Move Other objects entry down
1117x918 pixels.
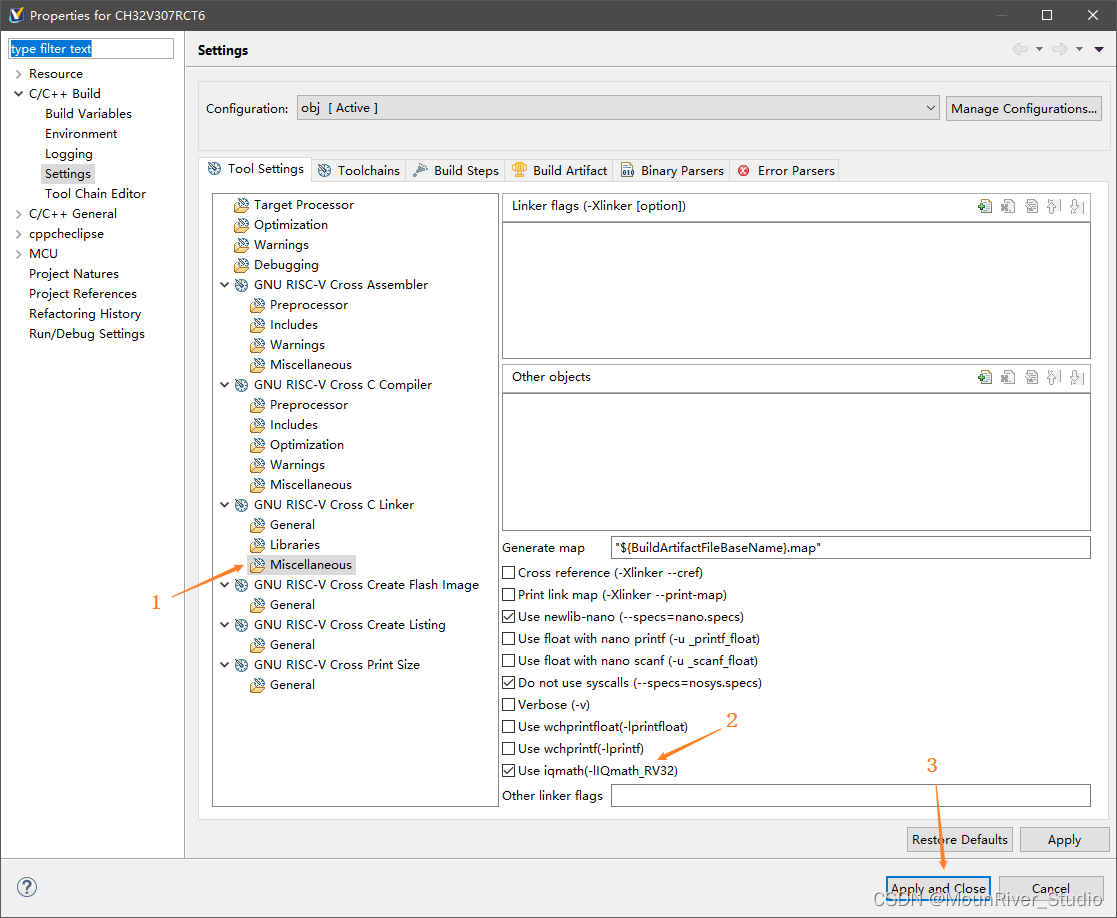tap(1077, 377)
